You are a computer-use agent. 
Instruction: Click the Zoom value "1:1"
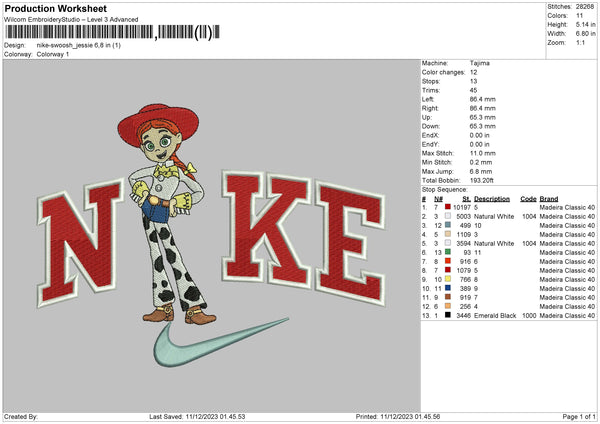(x=580, y=42)
